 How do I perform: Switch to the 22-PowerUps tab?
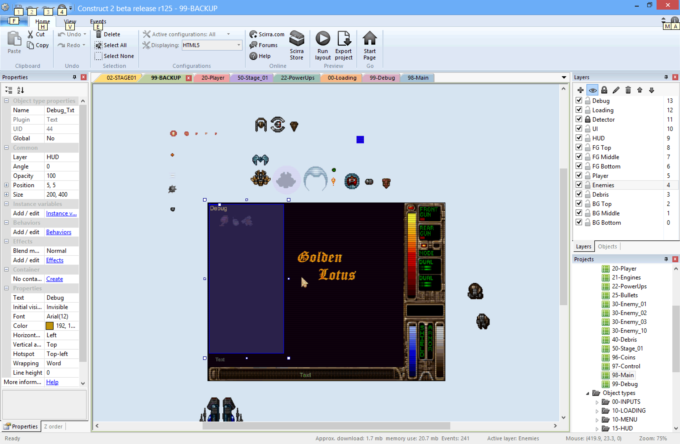(x=297, y=78)
